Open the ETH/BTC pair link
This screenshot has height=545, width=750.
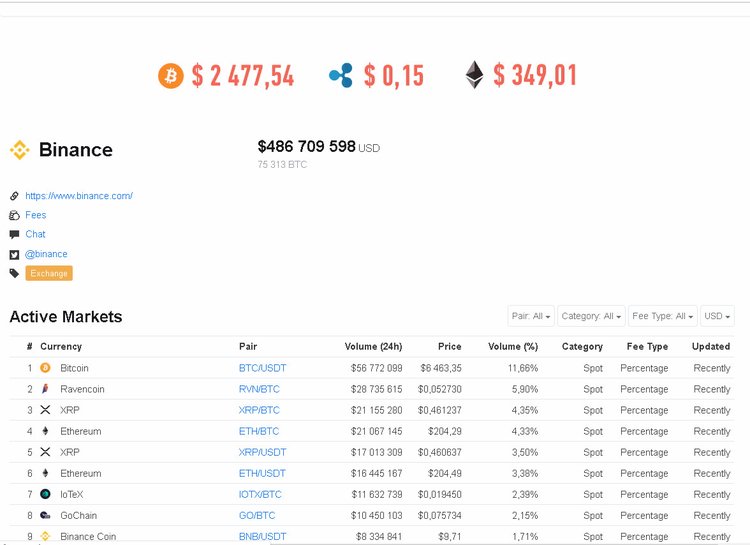[x=259, y=431]
